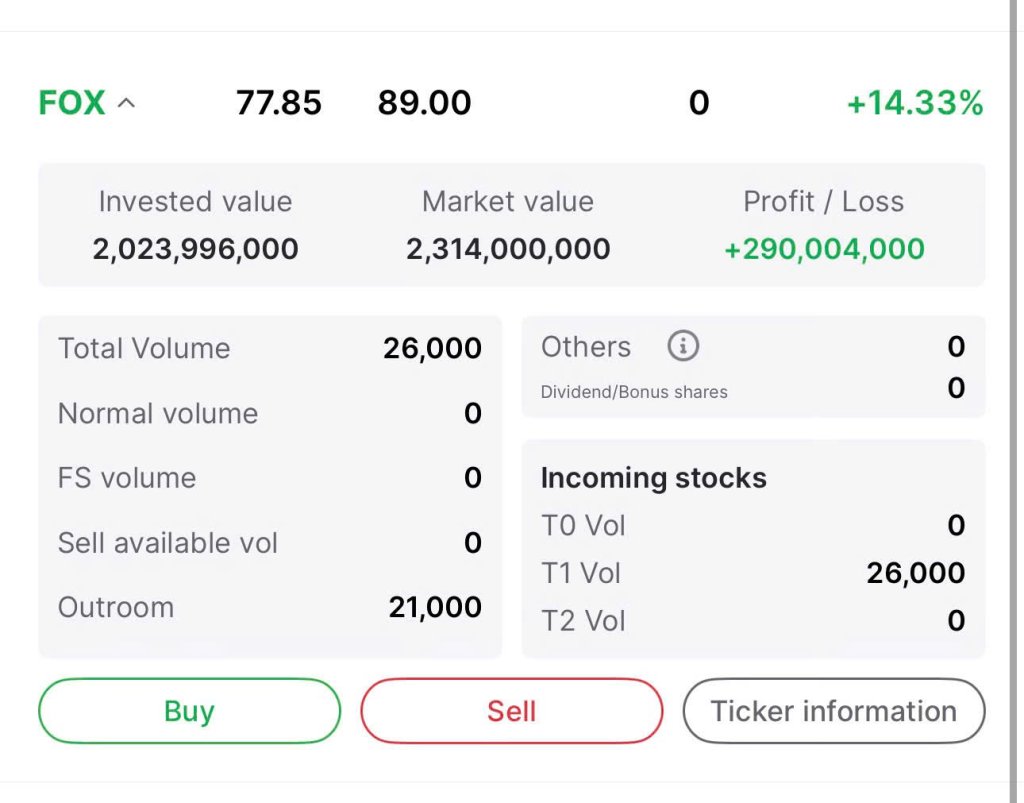Viewport: 1024px width, 803px height.
Task: Select the Profit / Loss amount +290,004,000
Action: [824, 249]
